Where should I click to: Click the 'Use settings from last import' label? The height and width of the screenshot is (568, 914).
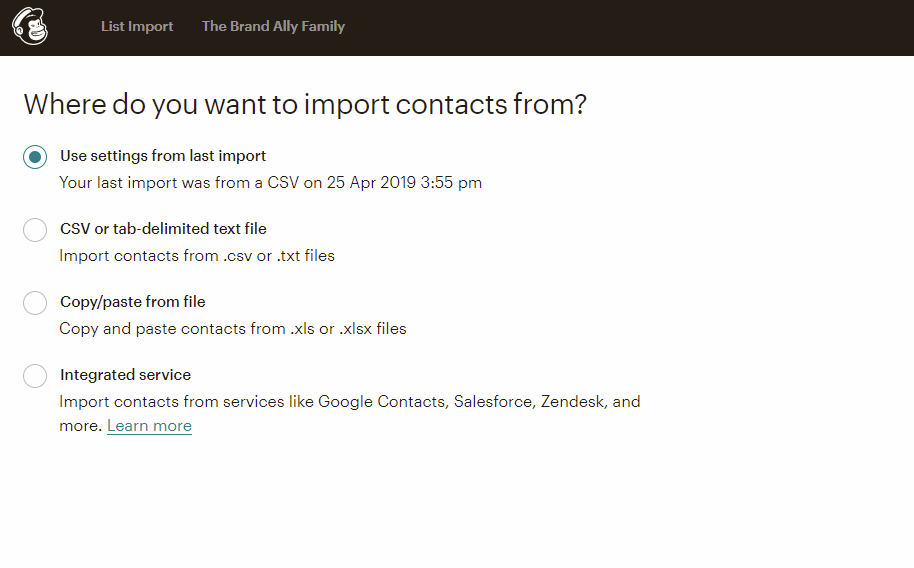pyautogui.click(x=163, y=156)
